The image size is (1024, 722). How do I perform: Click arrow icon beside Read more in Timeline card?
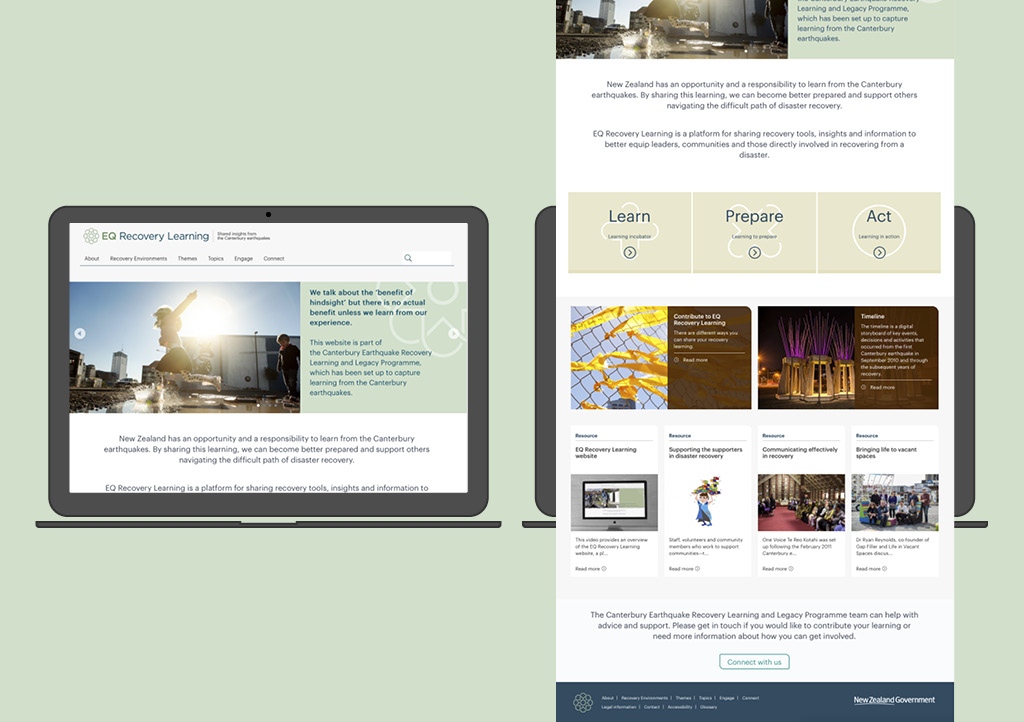click(863, 387)
